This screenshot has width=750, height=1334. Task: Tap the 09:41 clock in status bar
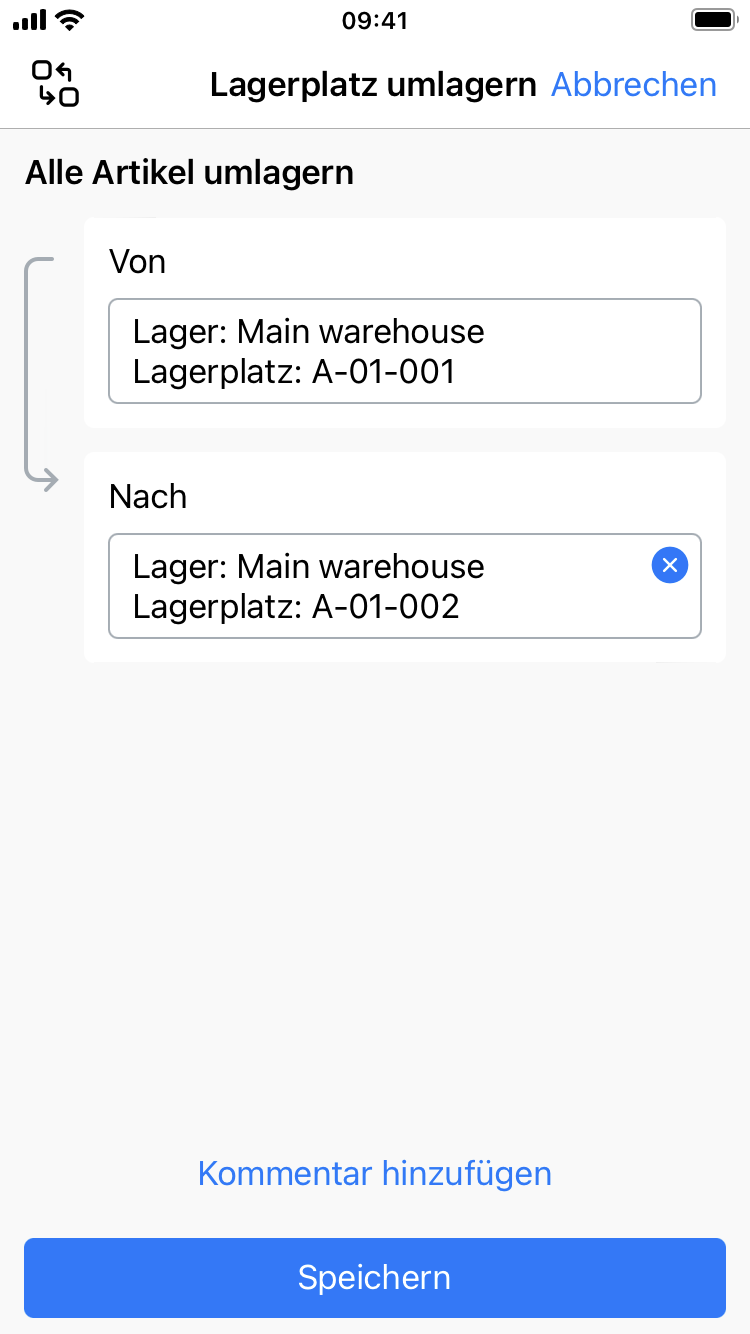pyautogui.click(x=375, y=20)
